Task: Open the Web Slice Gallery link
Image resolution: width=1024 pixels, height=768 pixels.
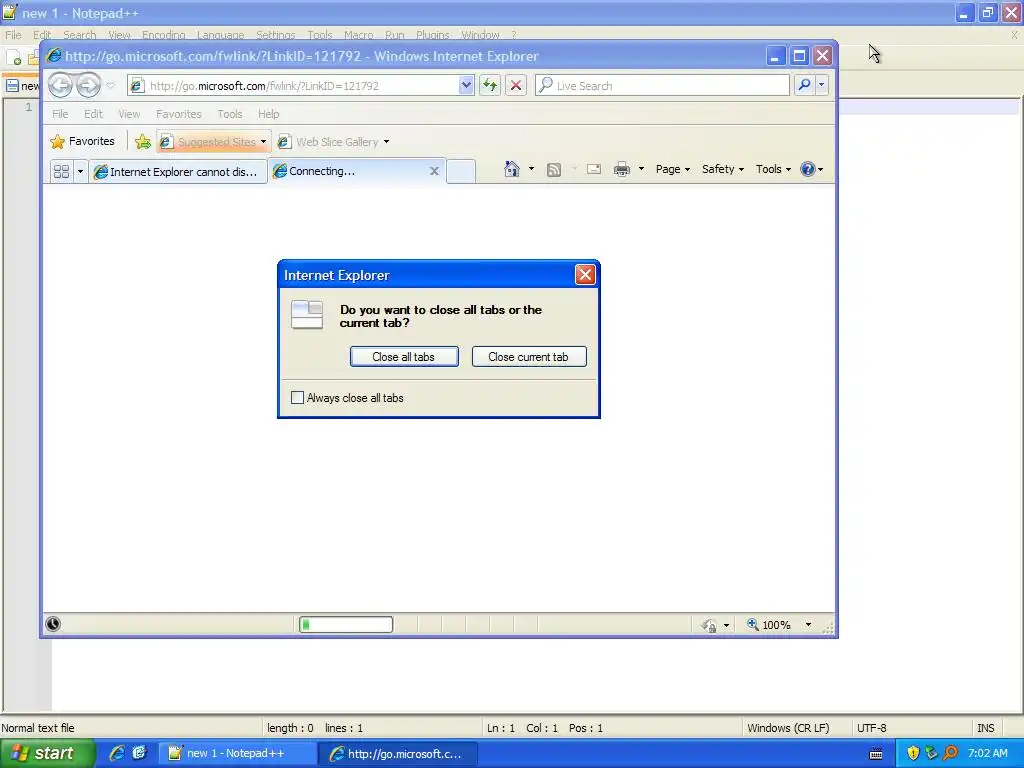Action: (333, 142)
